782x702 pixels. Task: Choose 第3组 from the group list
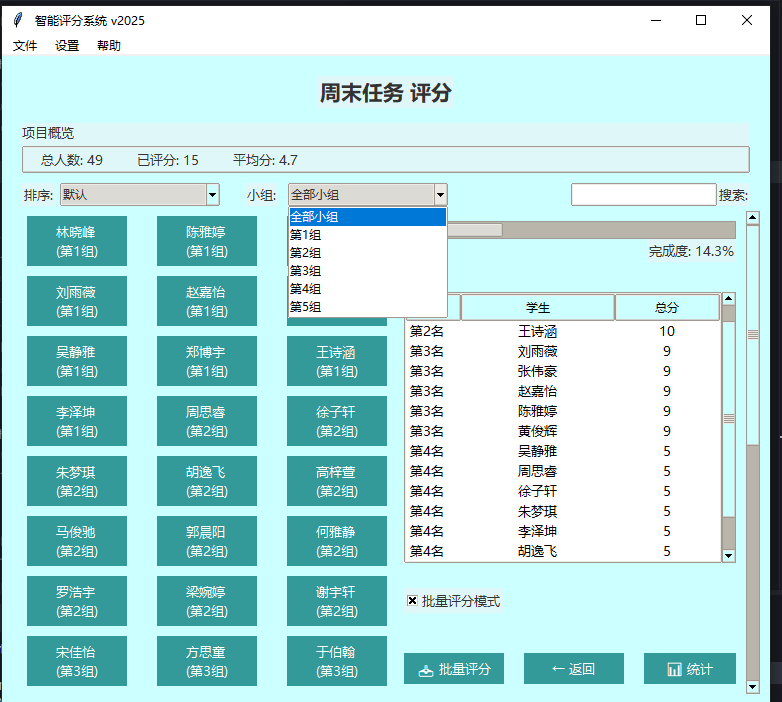point(368,271)
